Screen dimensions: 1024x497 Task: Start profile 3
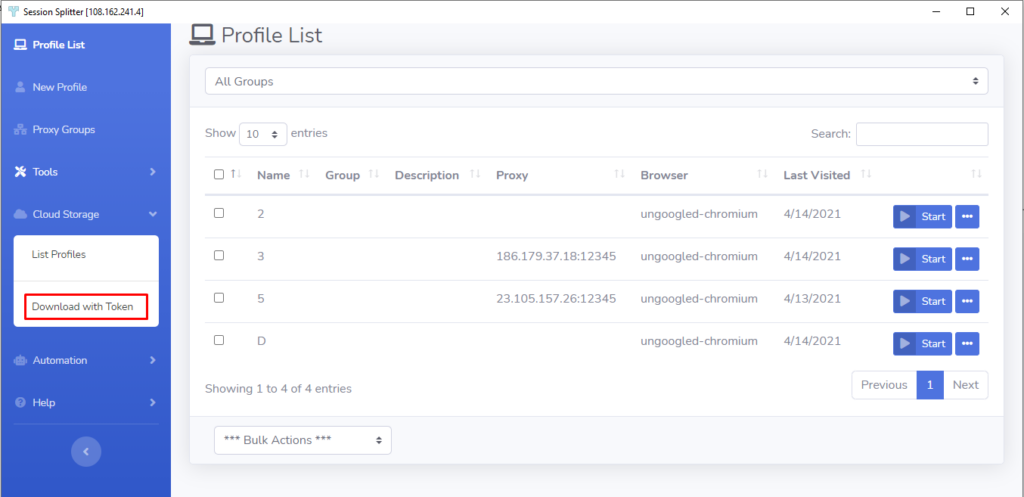pyautogui.click(x=922, y=259)
